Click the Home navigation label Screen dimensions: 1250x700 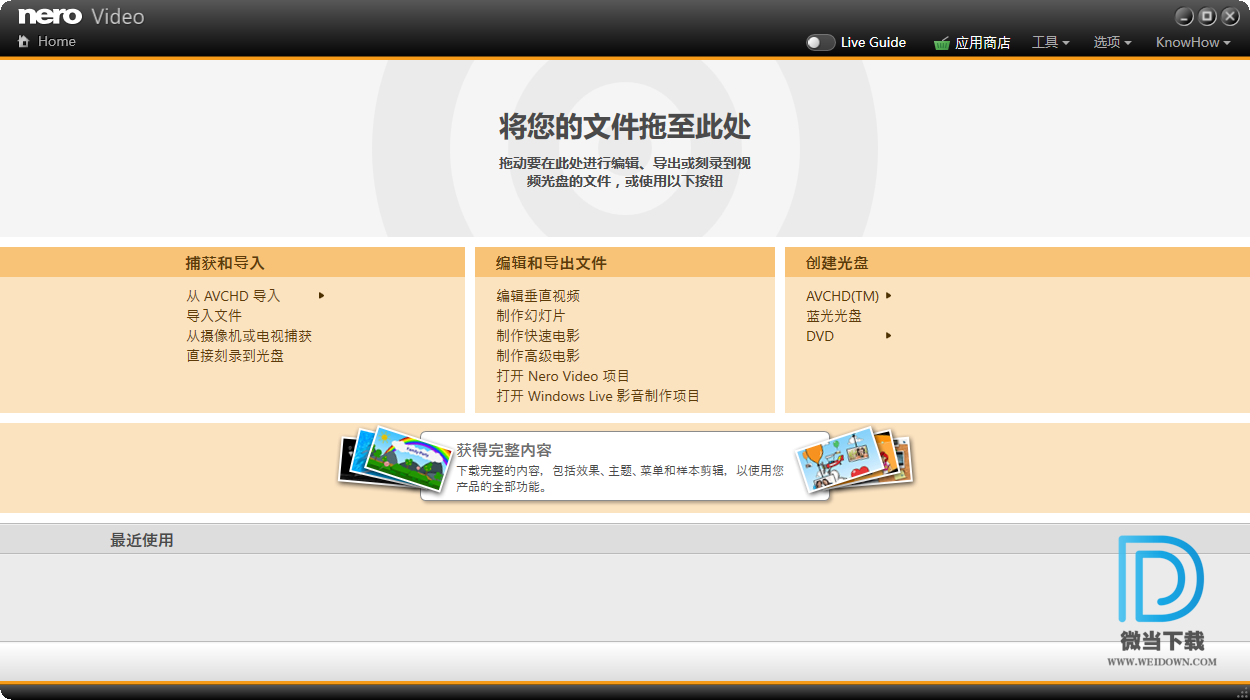point(57,41)
